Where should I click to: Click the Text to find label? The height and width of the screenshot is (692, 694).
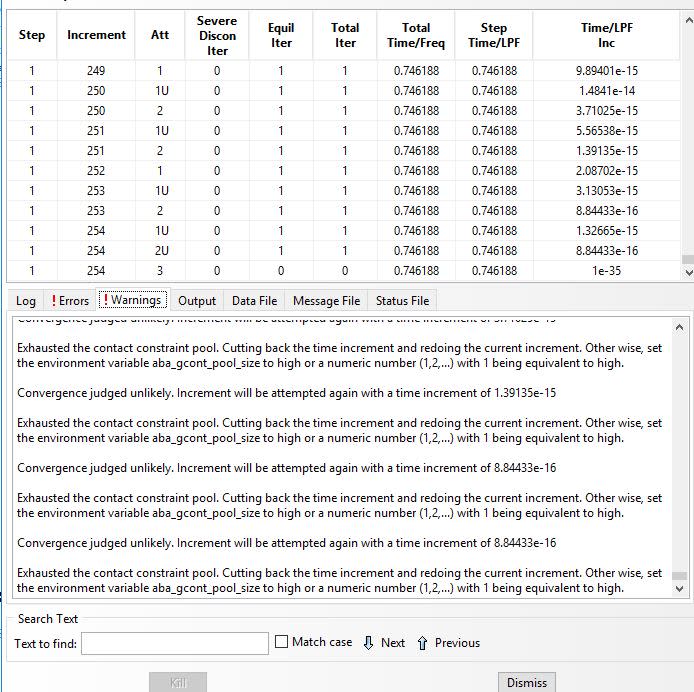pyautogui.click(x=46, y=643)
